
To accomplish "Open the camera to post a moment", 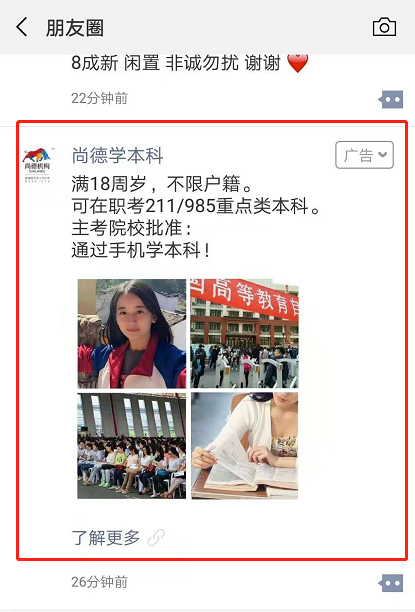I will tap(384, 27).
